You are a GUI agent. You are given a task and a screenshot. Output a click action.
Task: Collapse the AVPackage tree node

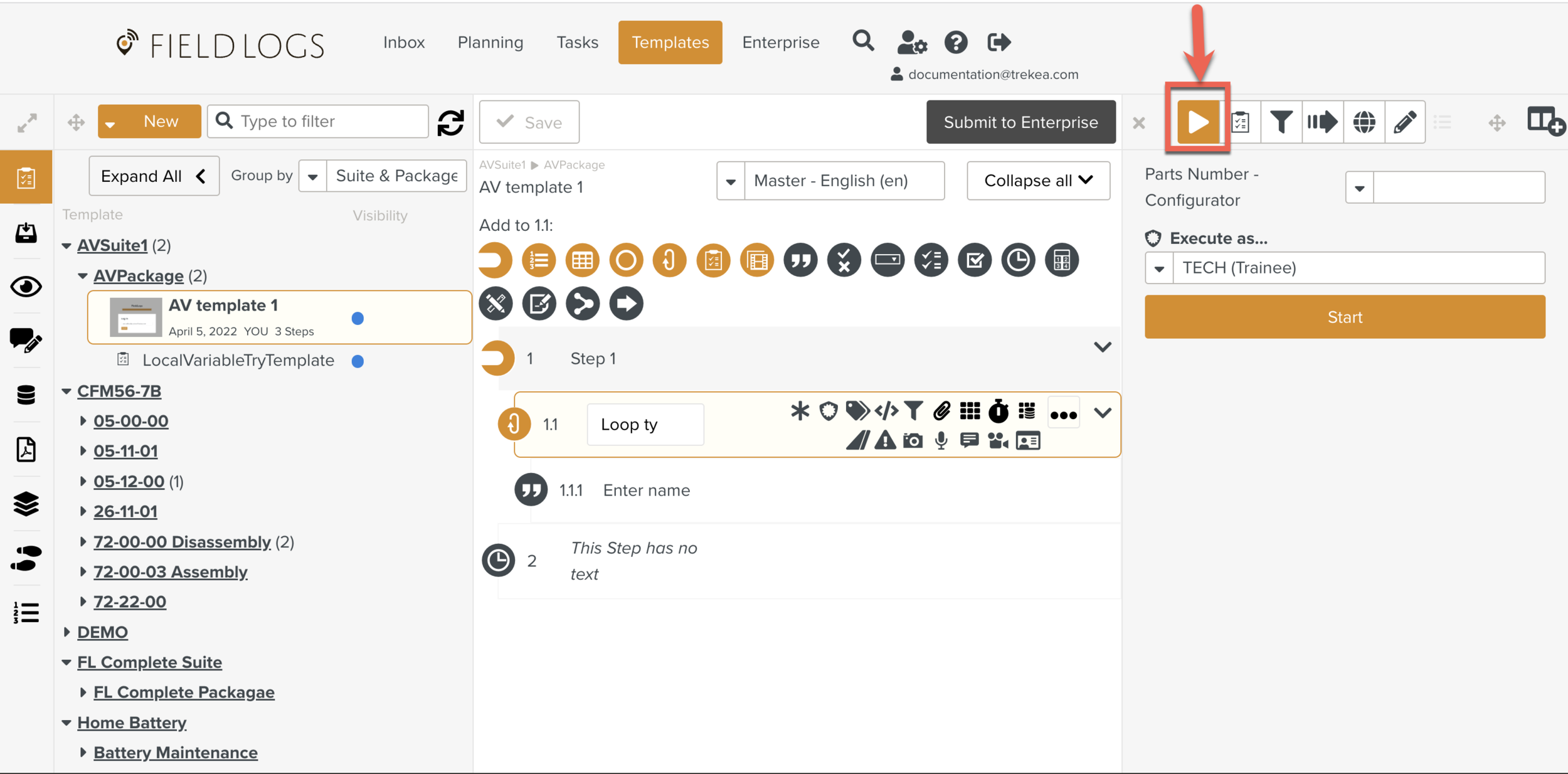[83, 276]
